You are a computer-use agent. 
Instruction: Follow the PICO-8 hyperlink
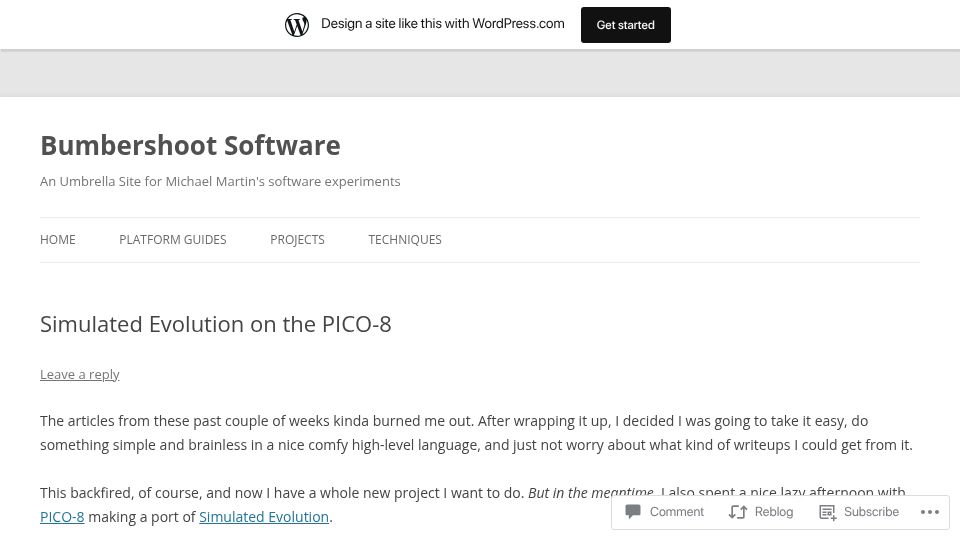point(62,517)
